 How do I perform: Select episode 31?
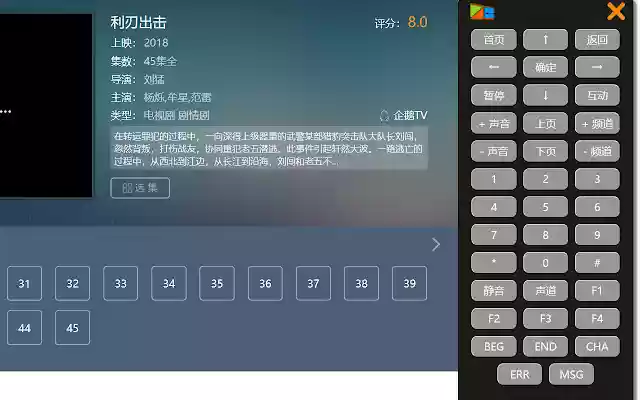click(24, 284)
